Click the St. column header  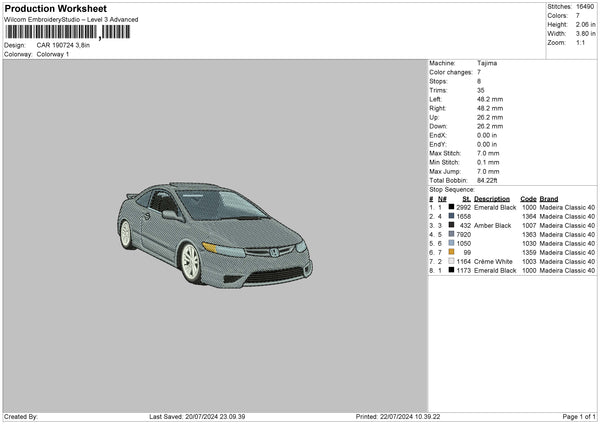[465, 198]
